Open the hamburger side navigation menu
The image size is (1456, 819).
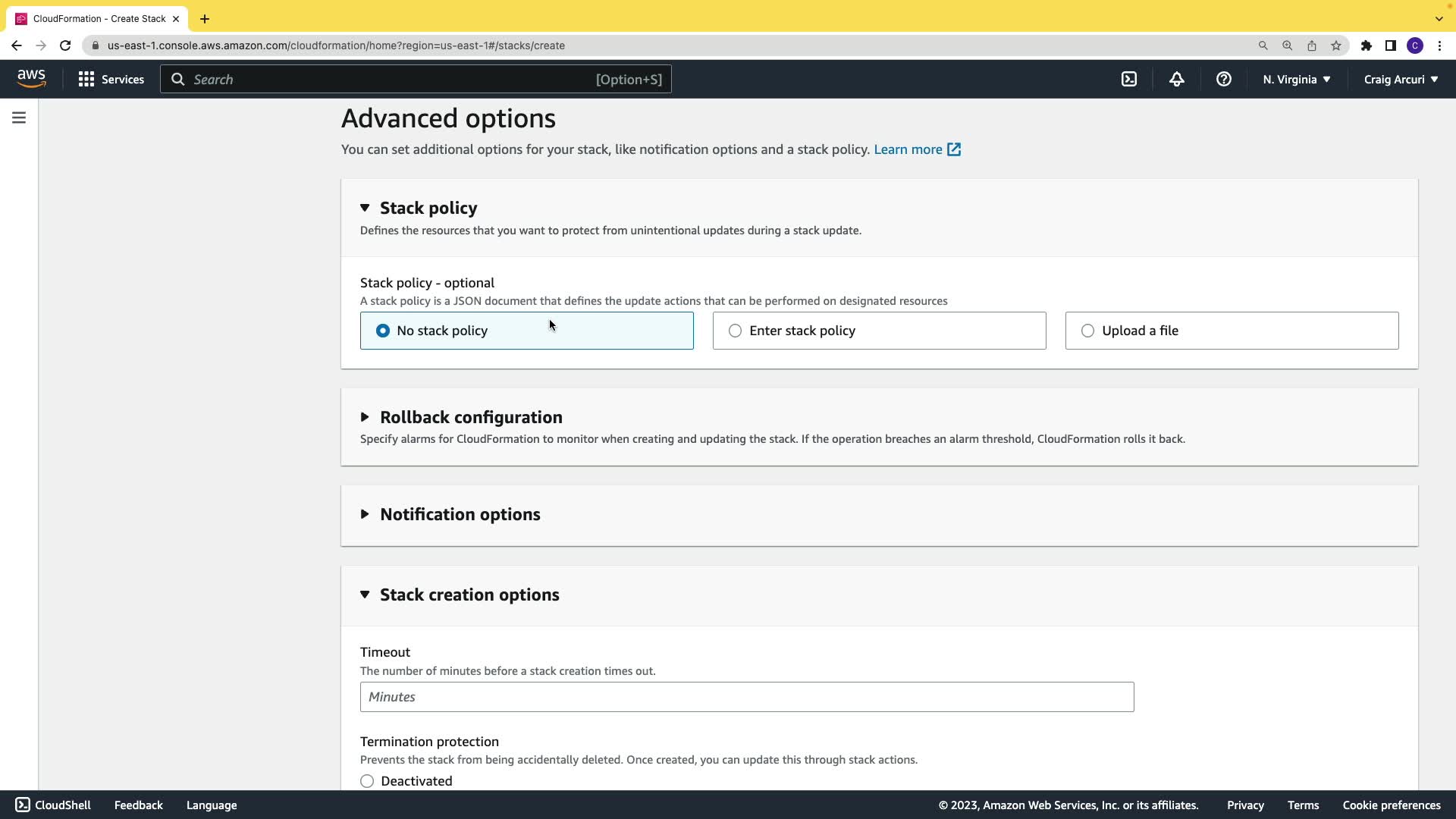(x=19, y=118)
